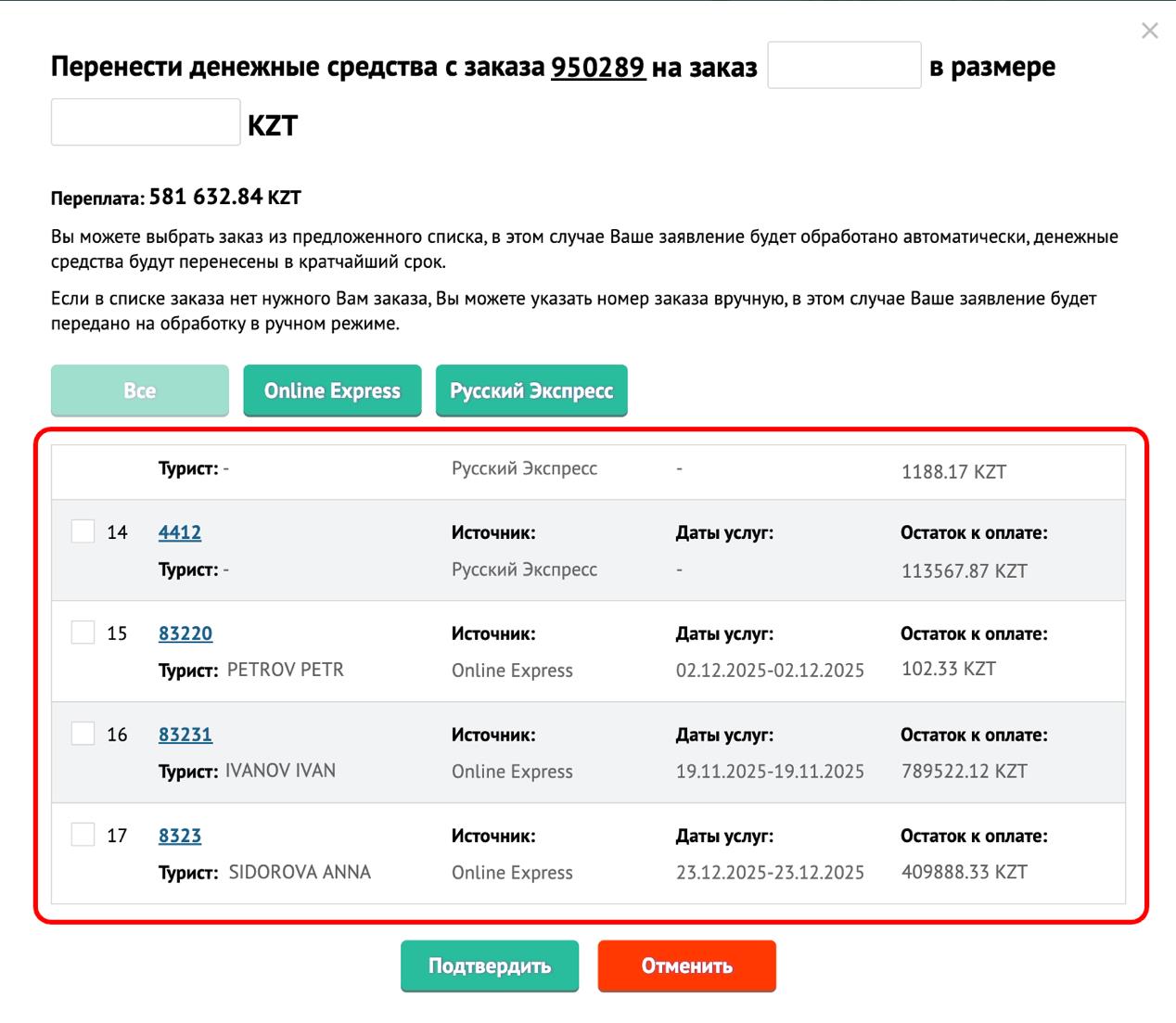Open order link 83220
Viewport: 1176px width, 1023px height.
coord(185,633)
